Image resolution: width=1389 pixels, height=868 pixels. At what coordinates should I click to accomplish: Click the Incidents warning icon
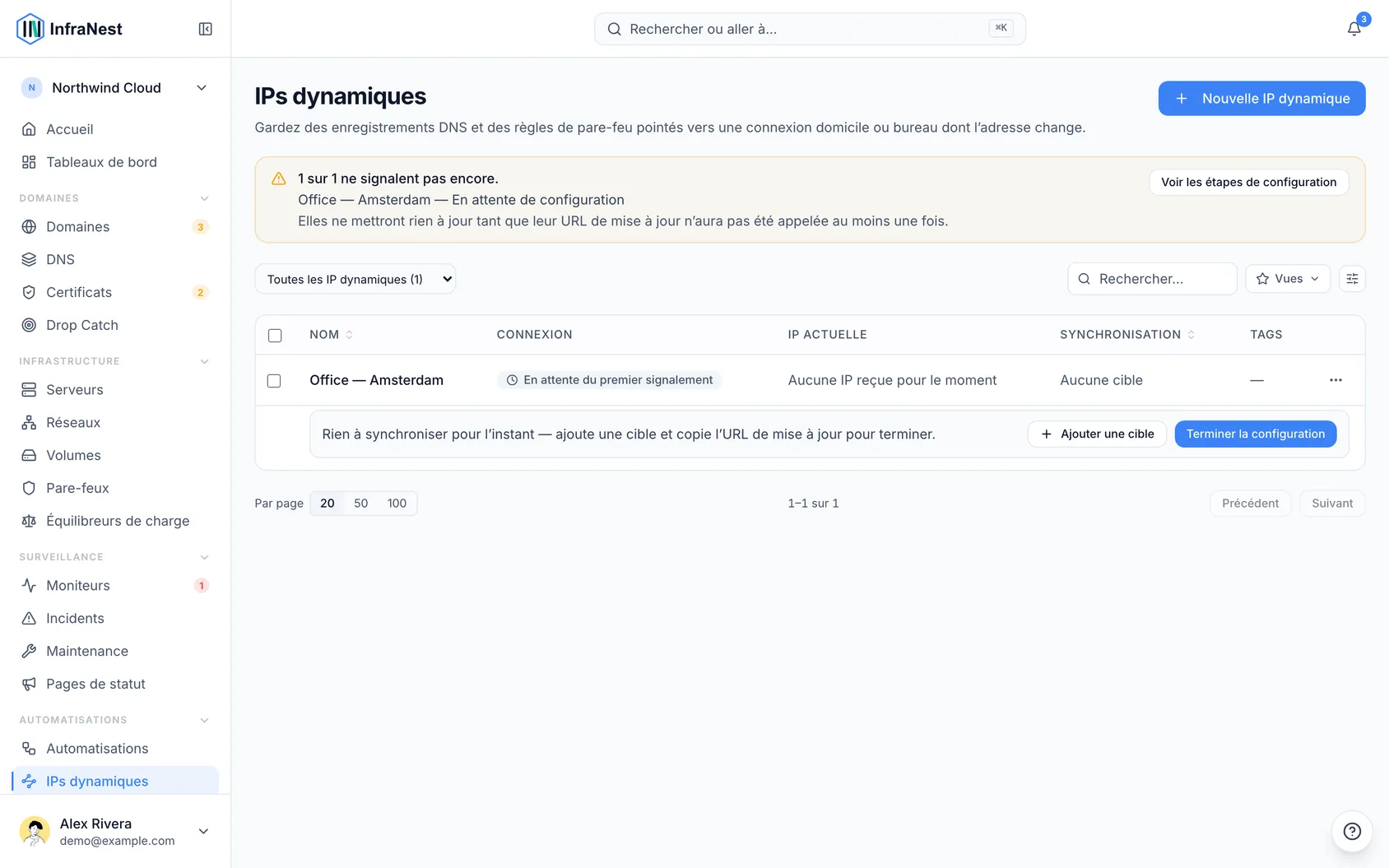click(x=29, y=618)
